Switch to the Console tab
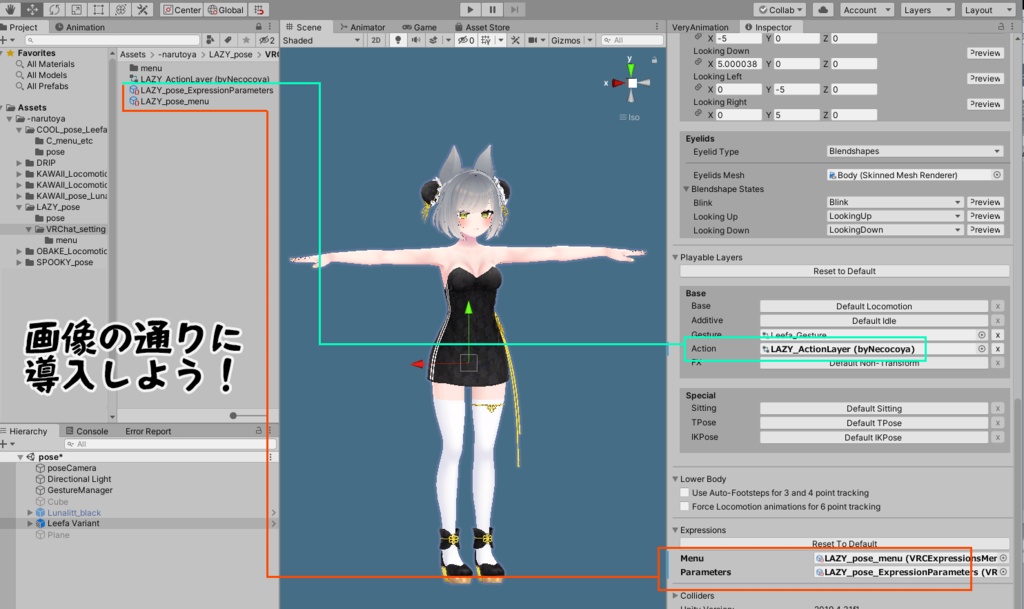Viewport: 1024px width, 609px height. tap(87, 431)
